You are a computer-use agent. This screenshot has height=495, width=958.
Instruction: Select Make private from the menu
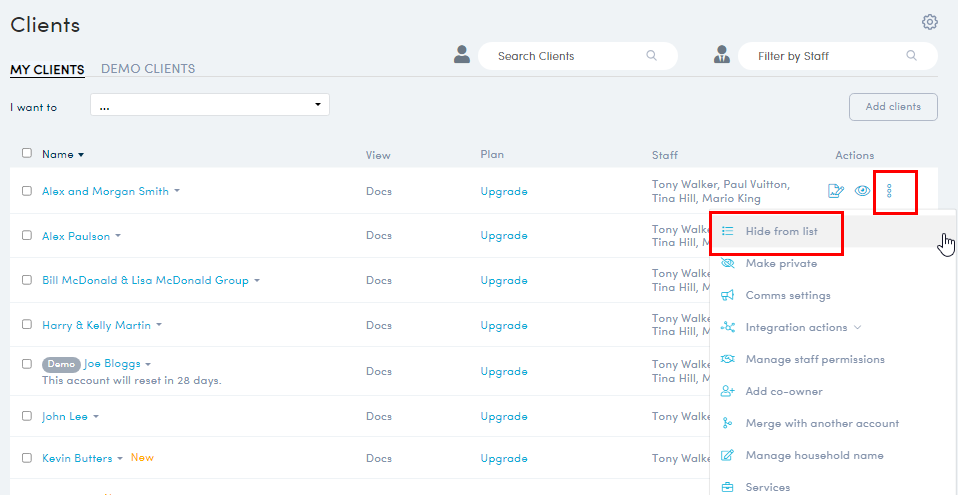pyautogui.click(x=781, y=263)
